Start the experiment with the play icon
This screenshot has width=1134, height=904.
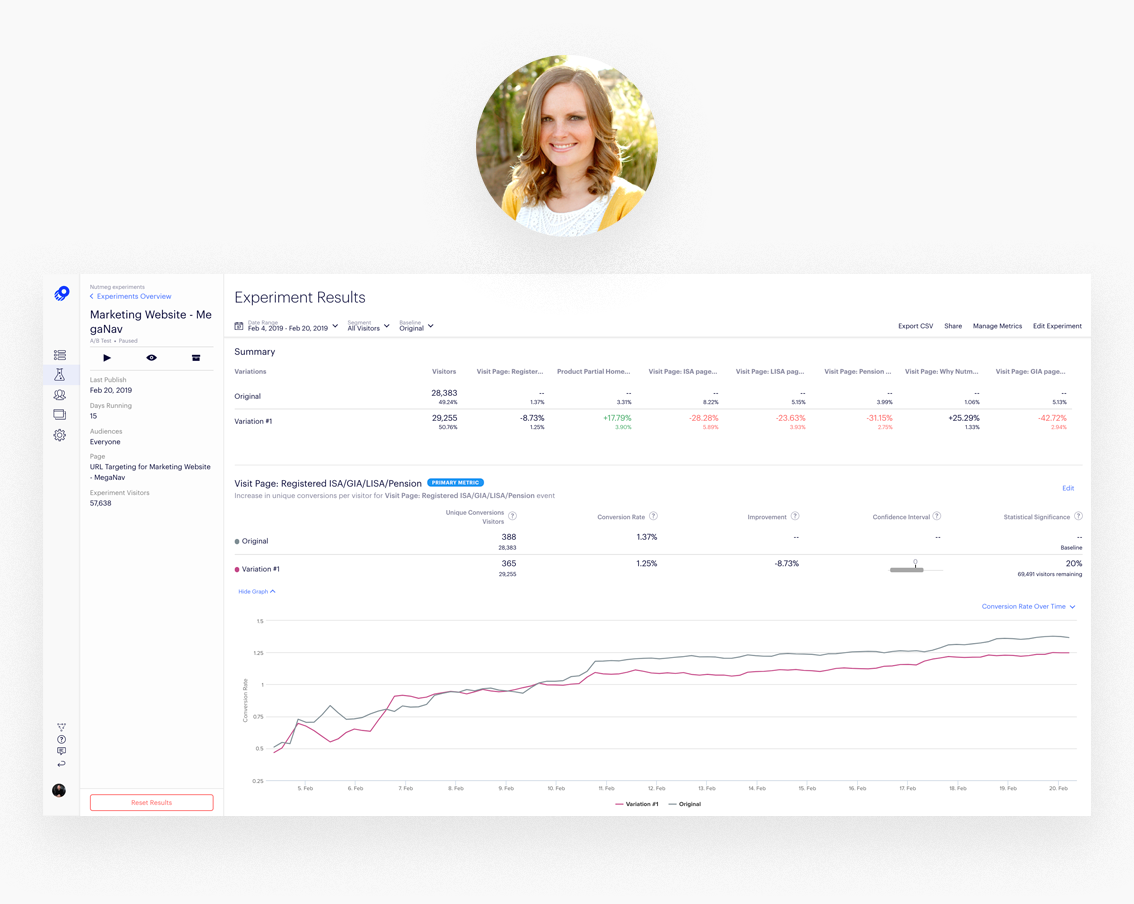(x=107, y=358)
